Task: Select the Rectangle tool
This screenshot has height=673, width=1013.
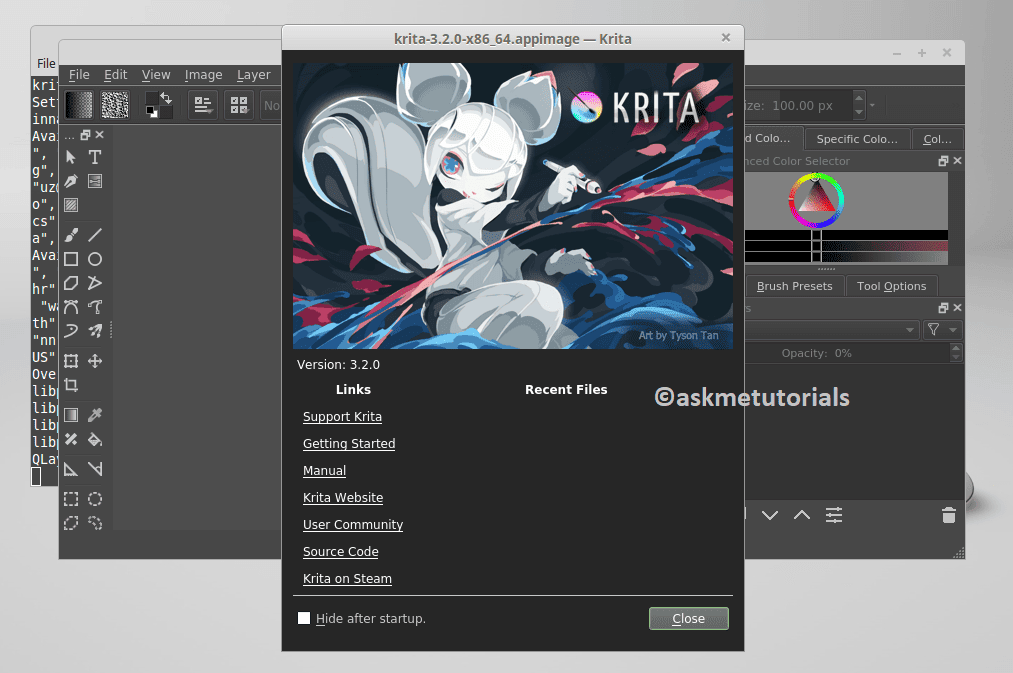Action: click(x=71, y=259)
